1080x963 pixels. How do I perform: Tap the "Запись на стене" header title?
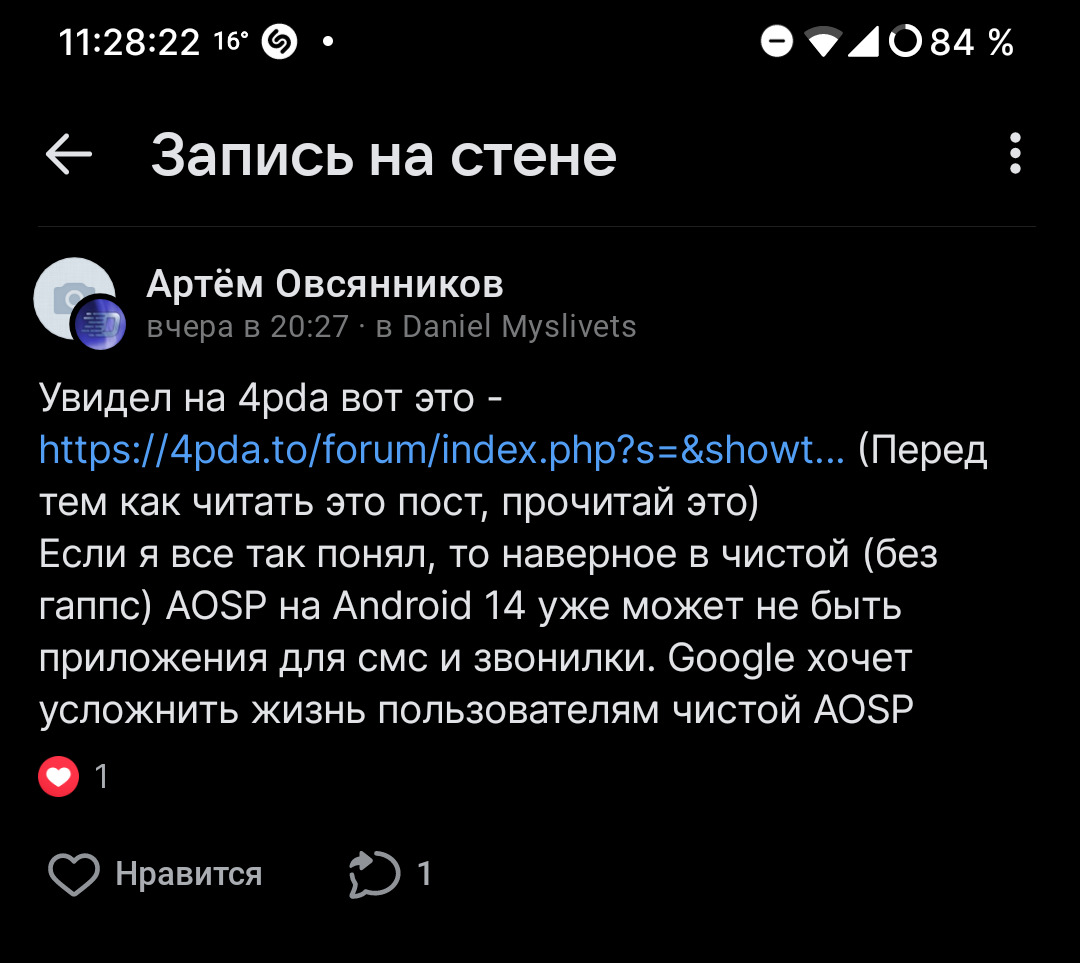click(383, 155)
